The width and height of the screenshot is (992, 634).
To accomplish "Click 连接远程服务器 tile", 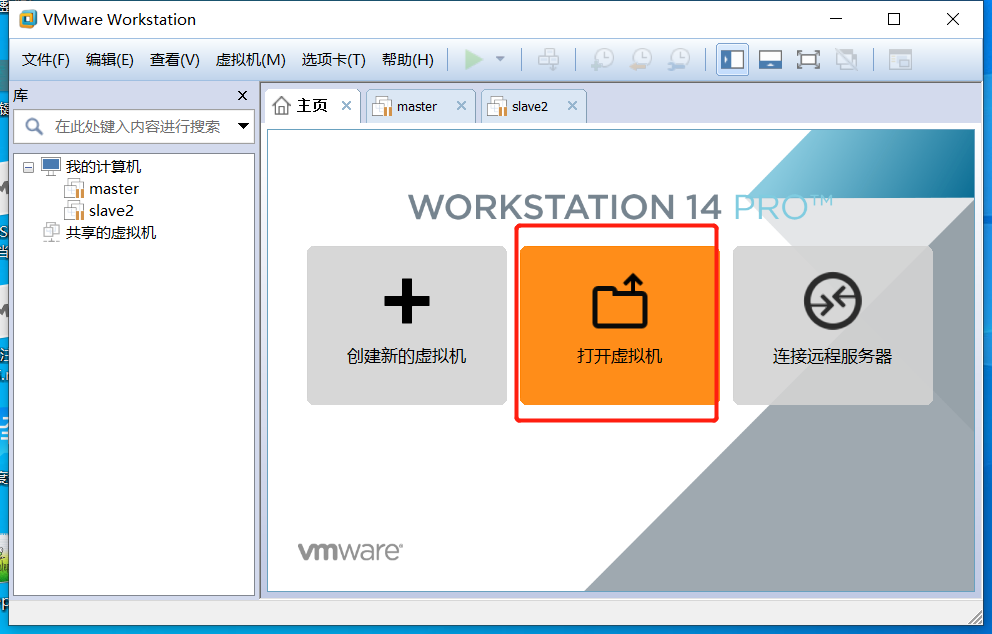I will click(833, 325).
